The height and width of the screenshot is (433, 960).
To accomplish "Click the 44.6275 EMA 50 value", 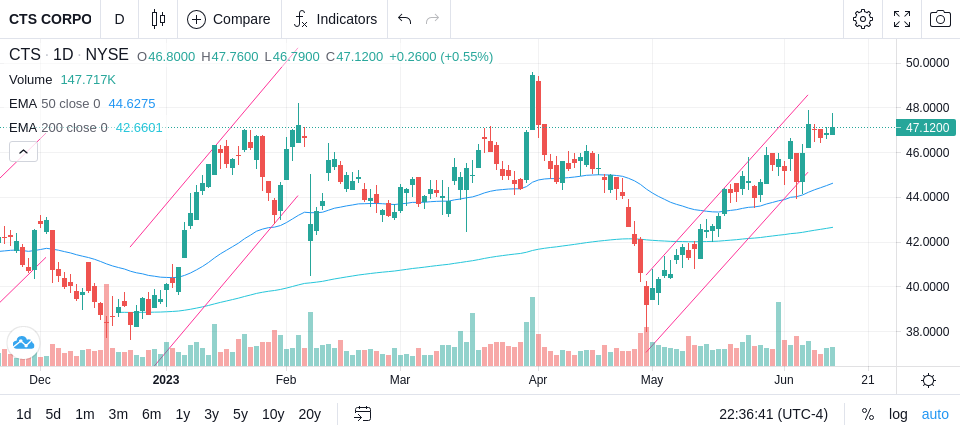I will (132, 104).
